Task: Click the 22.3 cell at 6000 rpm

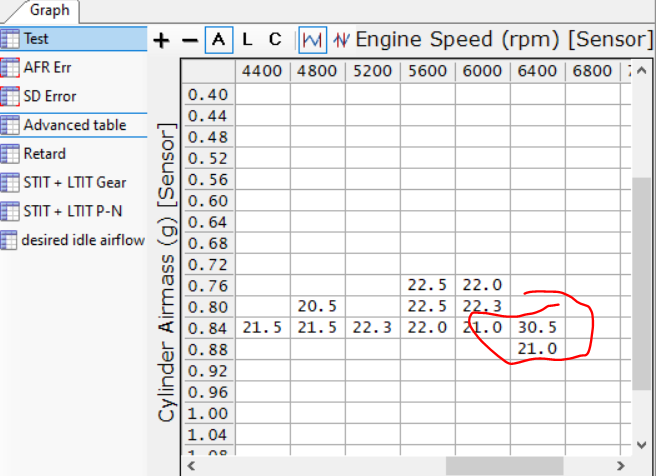Action: point(482,307)
